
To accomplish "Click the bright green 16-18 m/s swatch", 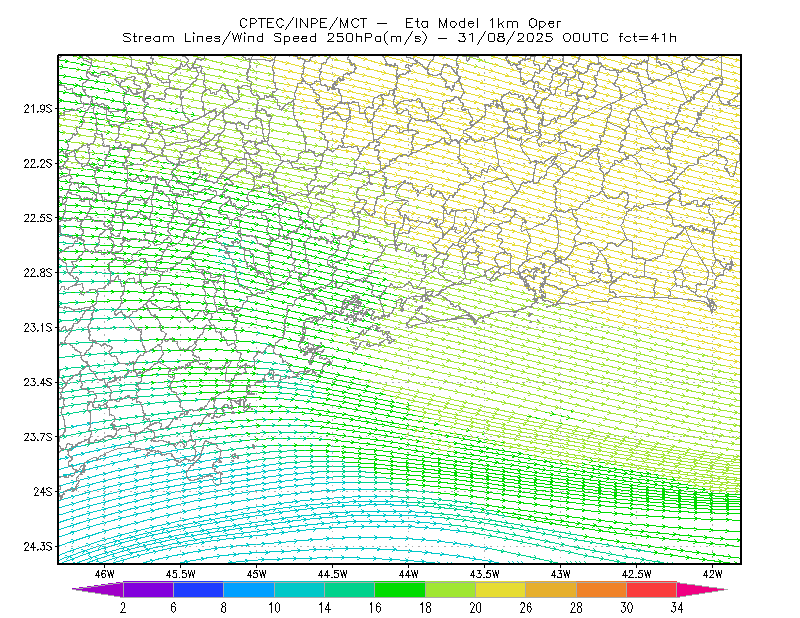I will pos(400,589).
